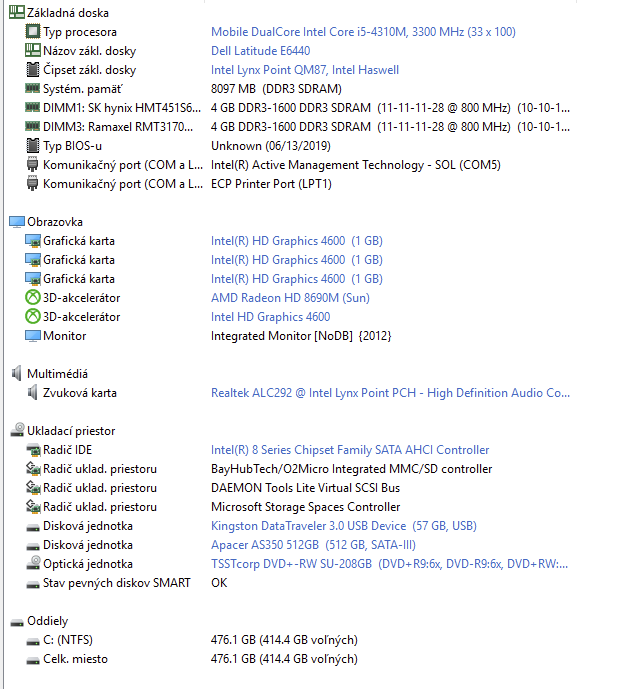Viewport: 641px width, 689px height.
Task: Open the TSSTcorp DVD+-RW SU-208GB link
Action: pos(389,564)
